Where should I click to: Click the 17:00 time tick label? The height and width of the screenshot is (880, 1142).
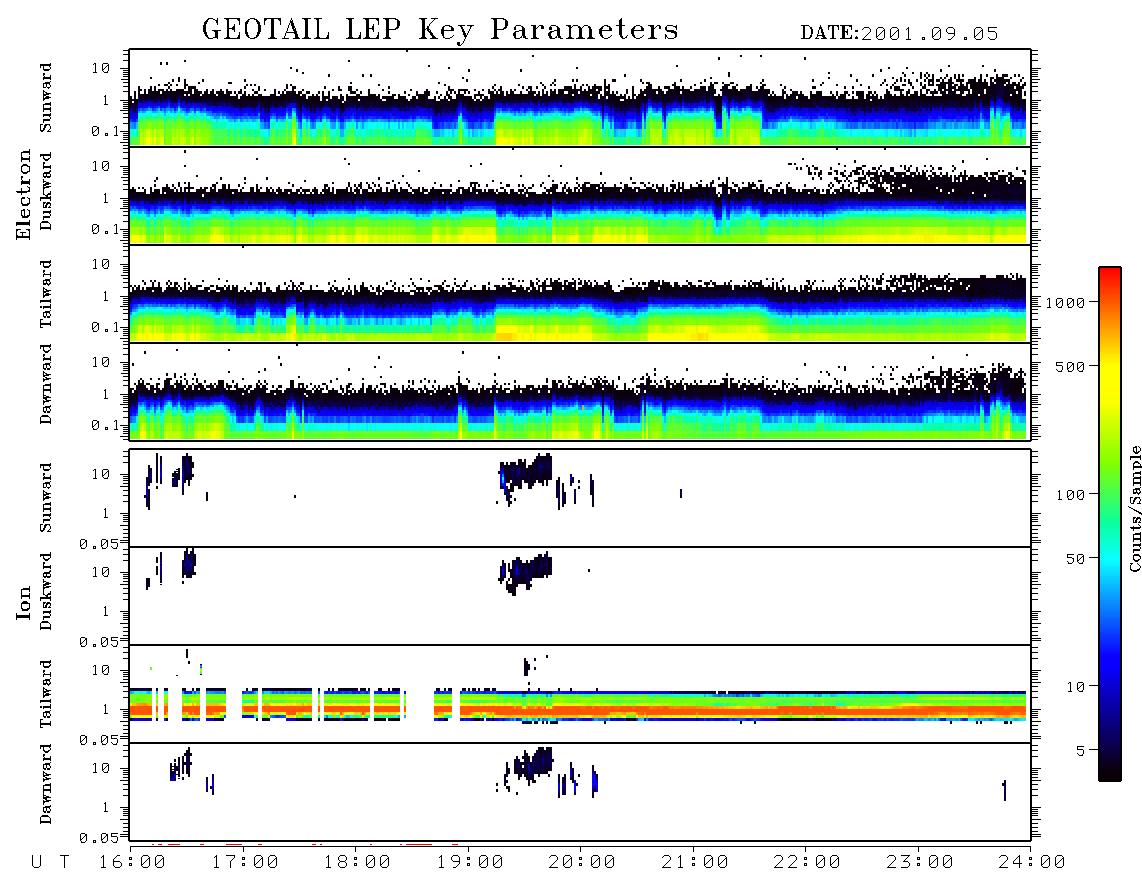tap(245, 862)
